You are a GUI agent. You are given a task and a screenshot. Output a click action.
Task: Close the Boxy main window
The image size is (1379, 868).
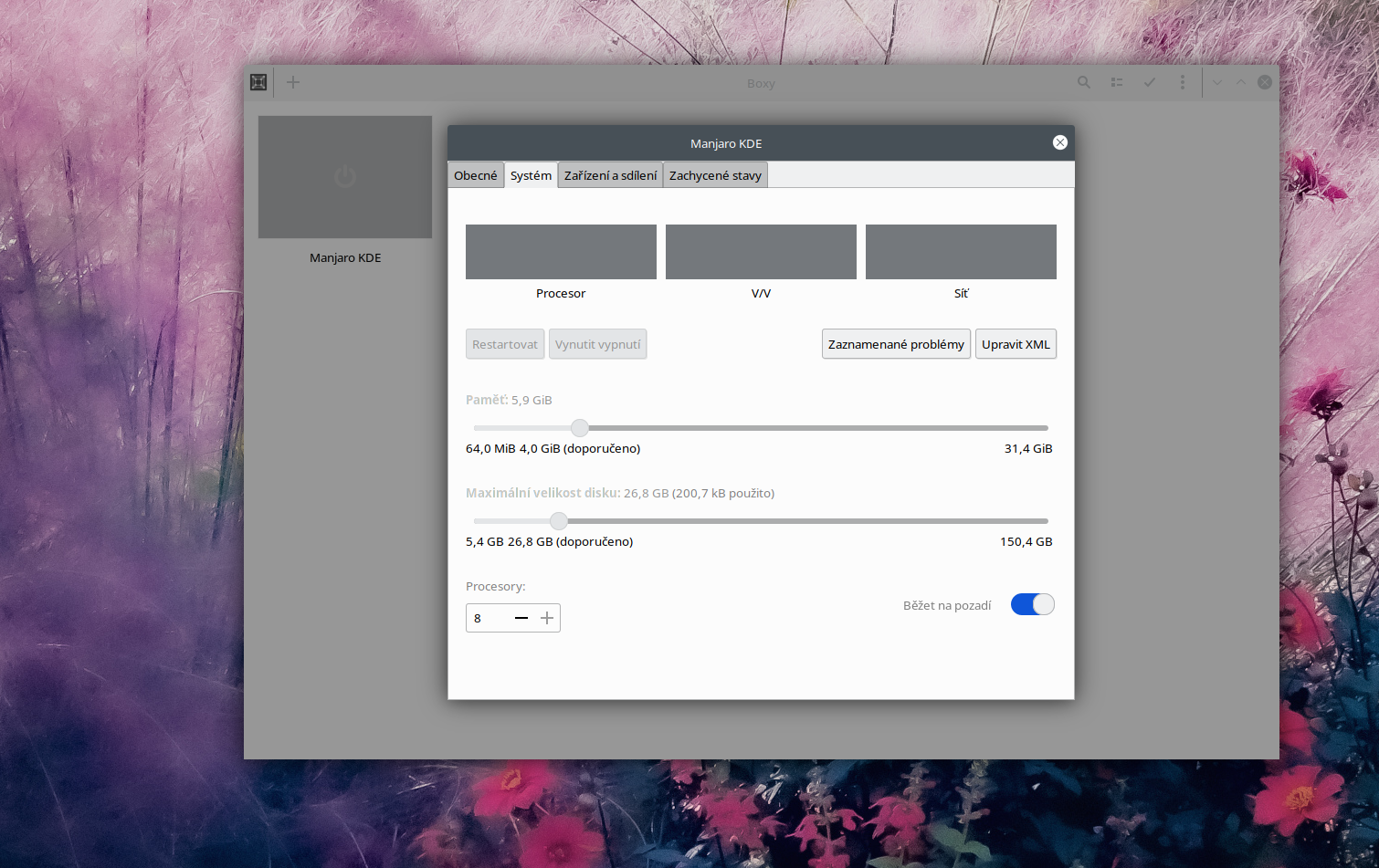click(x=1265, y=82)
